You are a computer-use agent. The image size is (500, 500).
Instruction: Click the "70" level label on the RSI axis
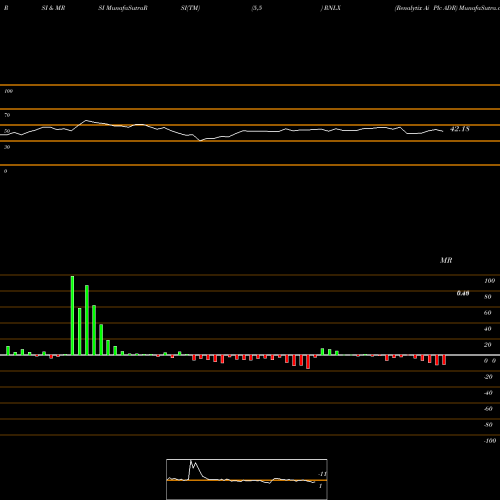pos(7,115)
